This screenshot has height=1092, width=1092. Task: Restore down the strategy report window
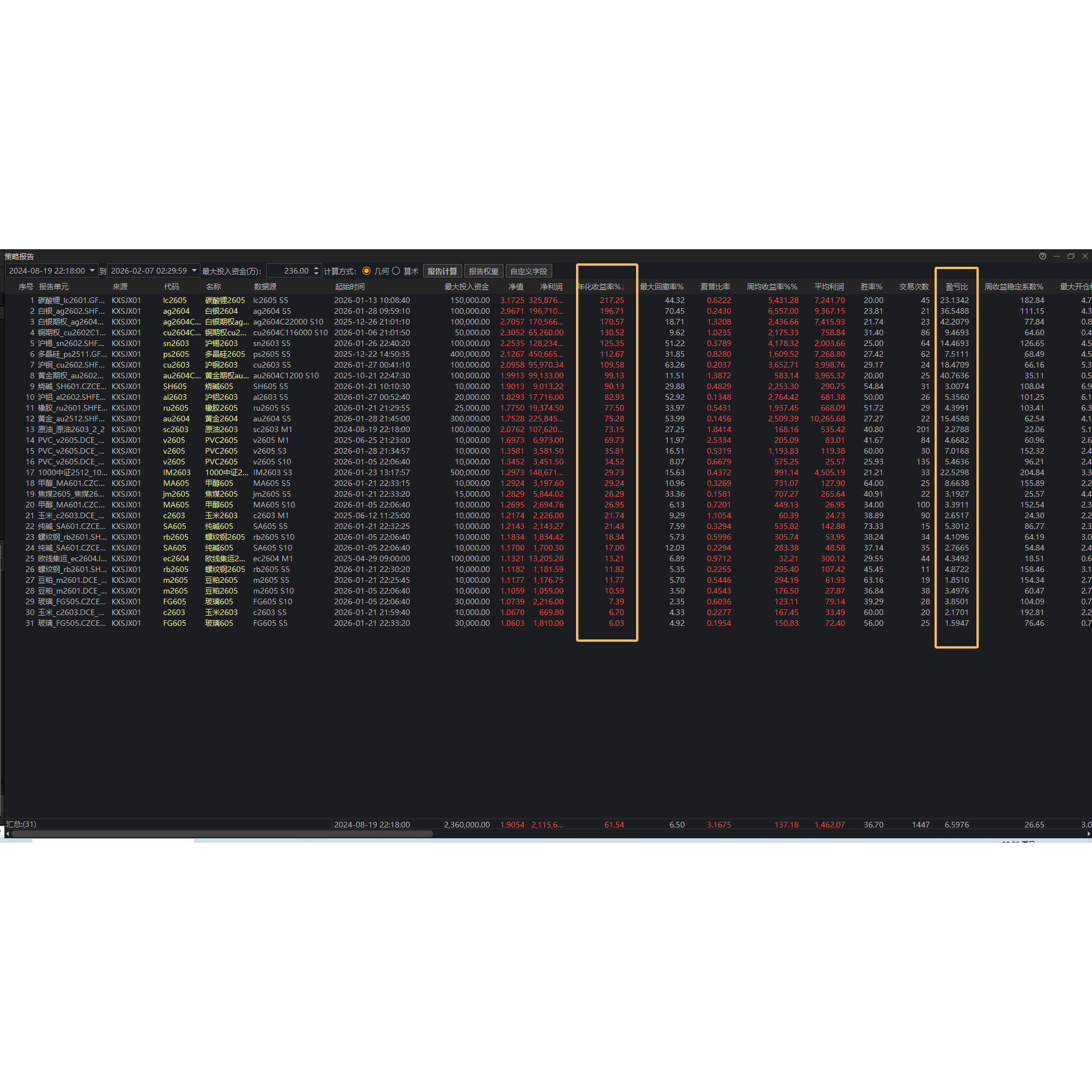[x=1070, y=256]
